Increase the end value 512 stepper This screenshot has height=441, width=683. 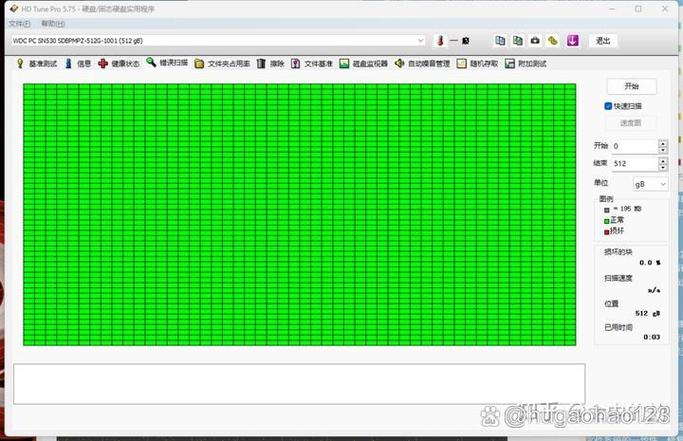pyautogui.click(x=663, y=160)
